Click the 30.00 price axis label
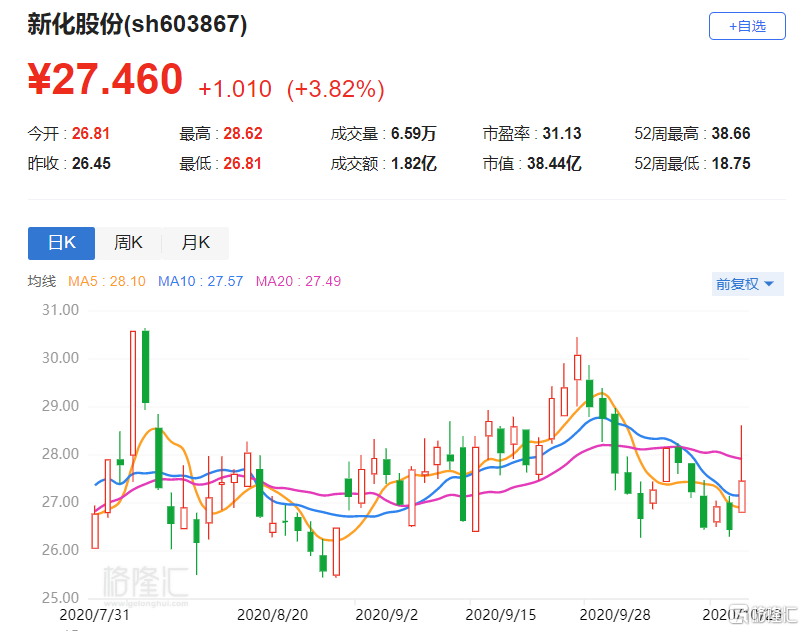Viewport: 804px width, 631px height. (61, 358)
